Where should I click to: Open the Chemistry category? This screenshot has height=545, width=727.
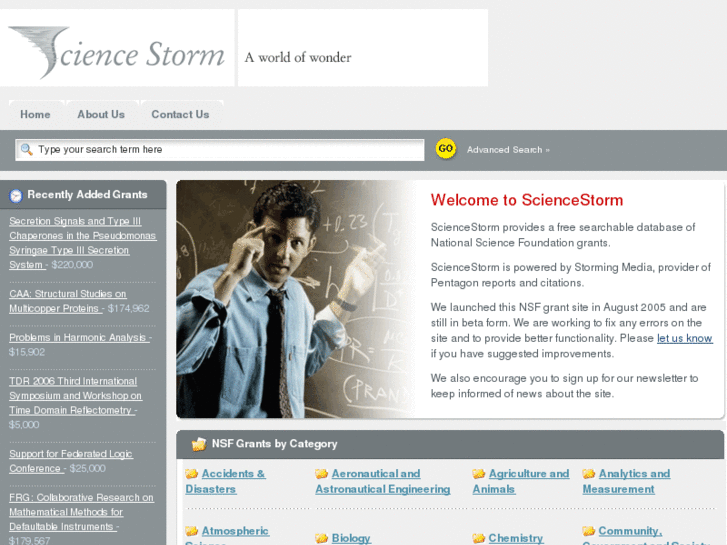(516, 538)
